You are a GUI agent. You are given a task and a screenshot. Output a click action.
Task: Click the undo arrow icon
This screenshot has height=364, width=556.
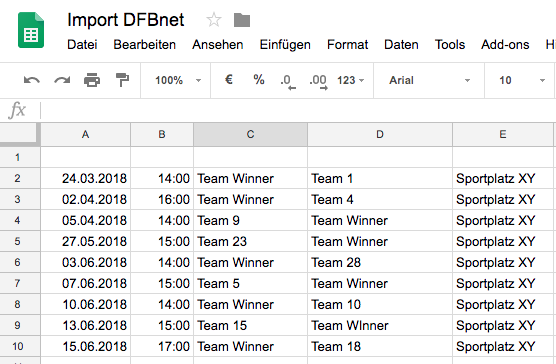pos(32,80)
